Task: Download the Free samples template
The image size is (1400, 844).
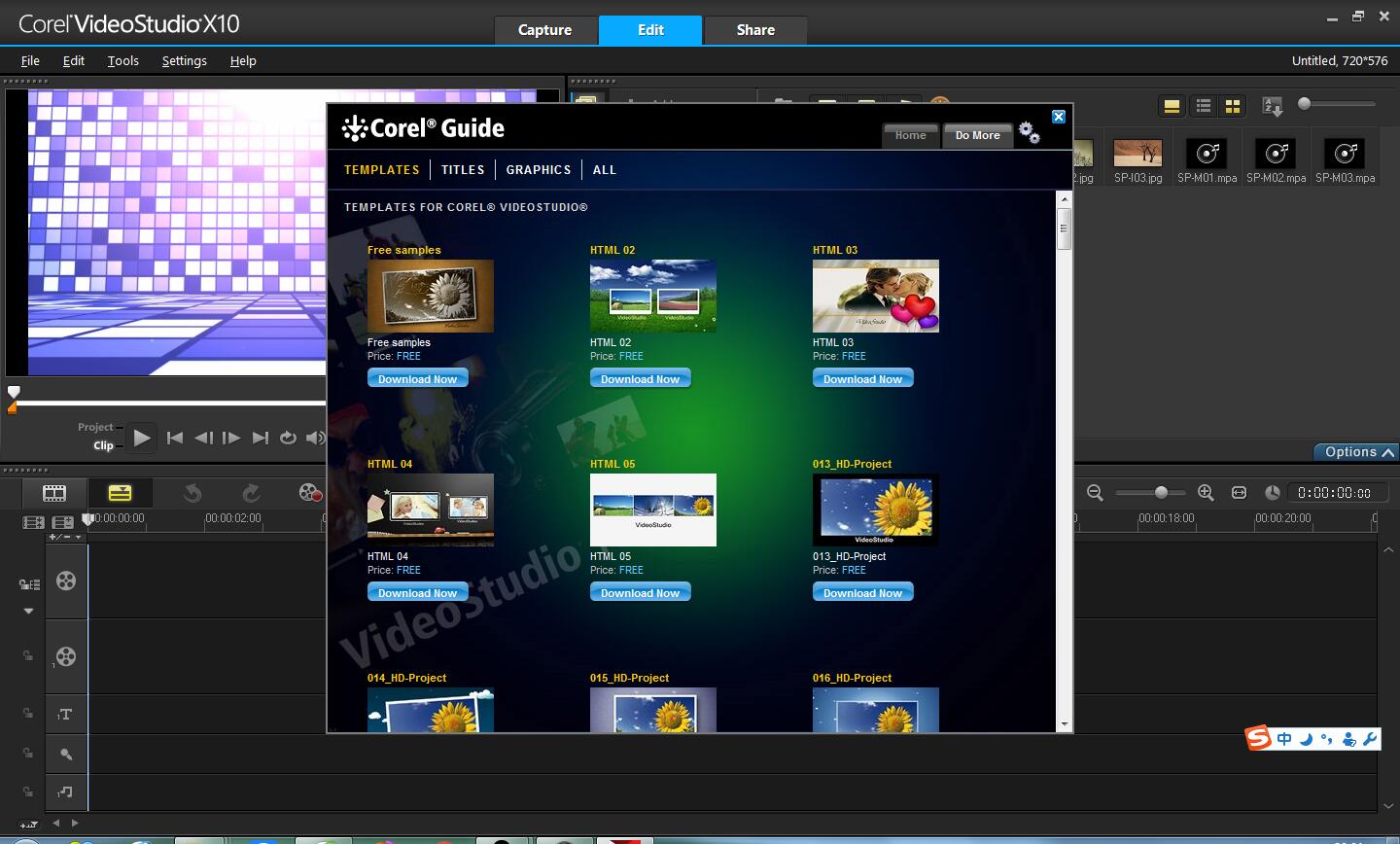Action: pyautogui.click(x=418, y=378)
